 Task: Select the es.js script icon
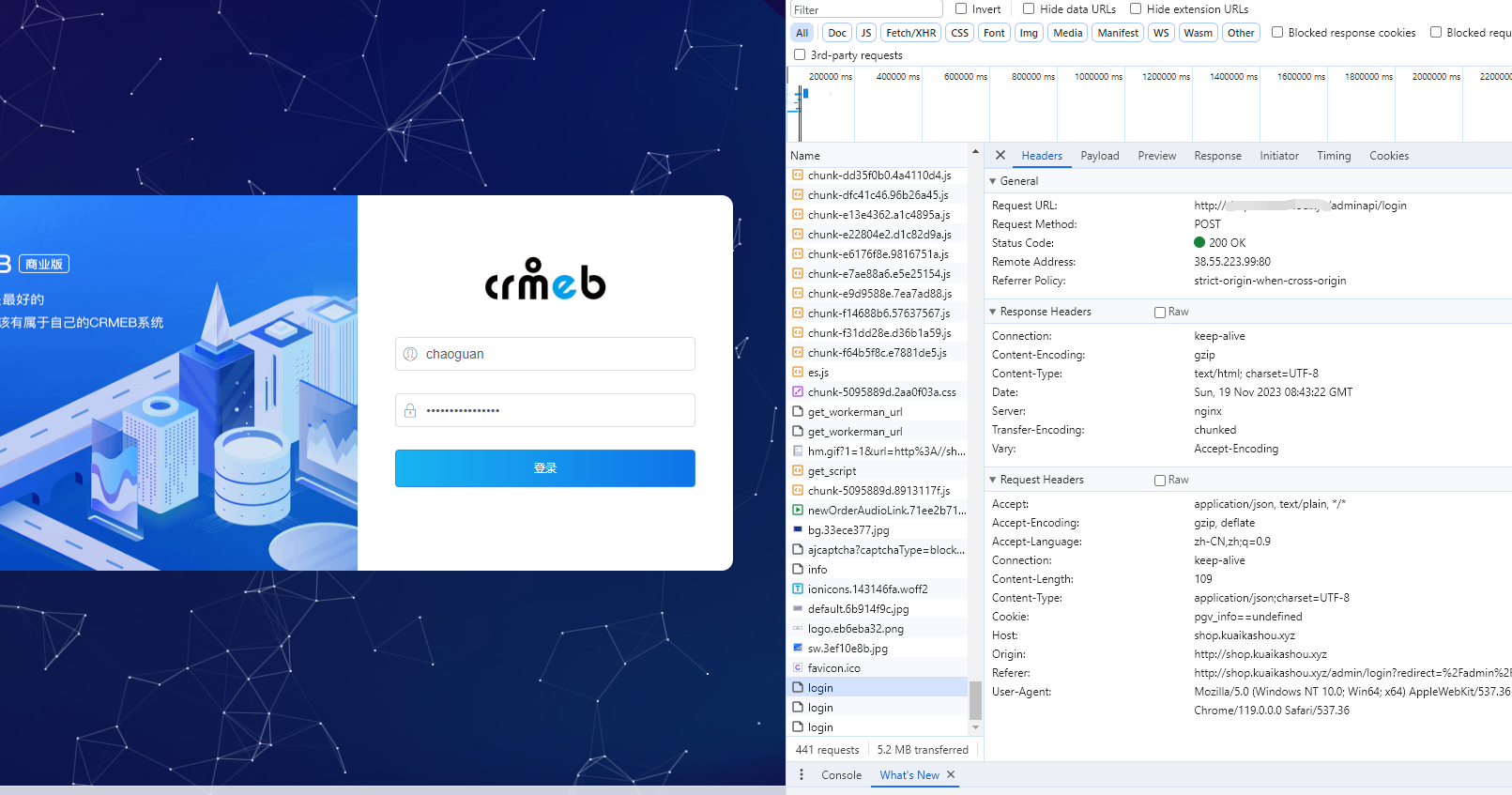(x=798, y=372)
